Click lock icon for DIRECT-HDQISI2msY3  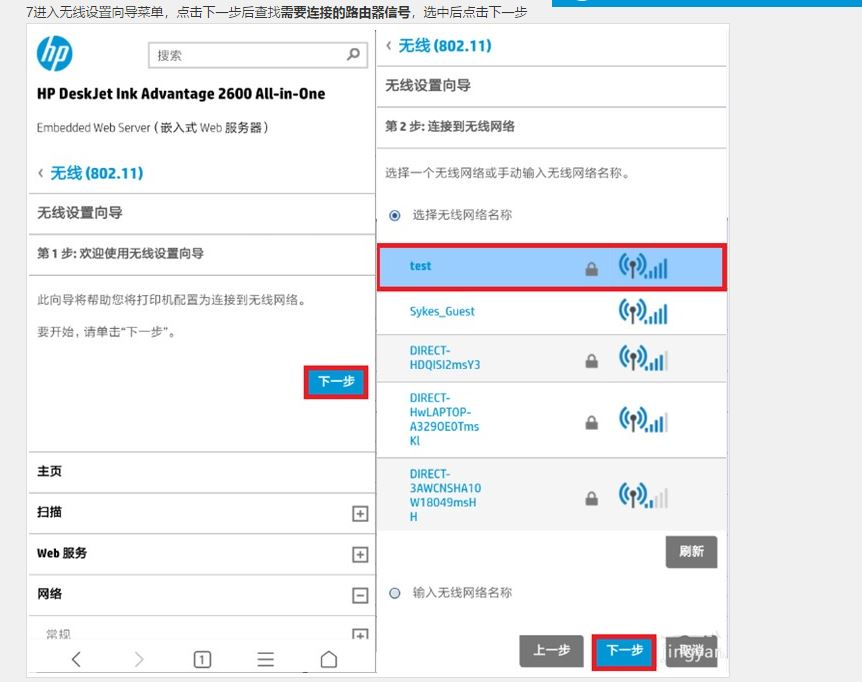(x=592, y=361)
